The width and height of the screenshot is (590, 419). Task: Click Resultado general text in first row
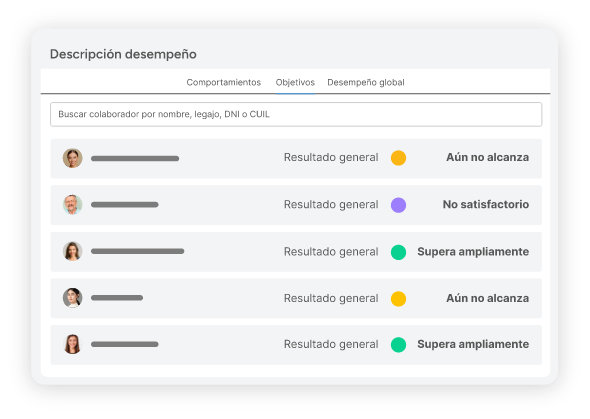pyautogui.click(x=331, y=158)
